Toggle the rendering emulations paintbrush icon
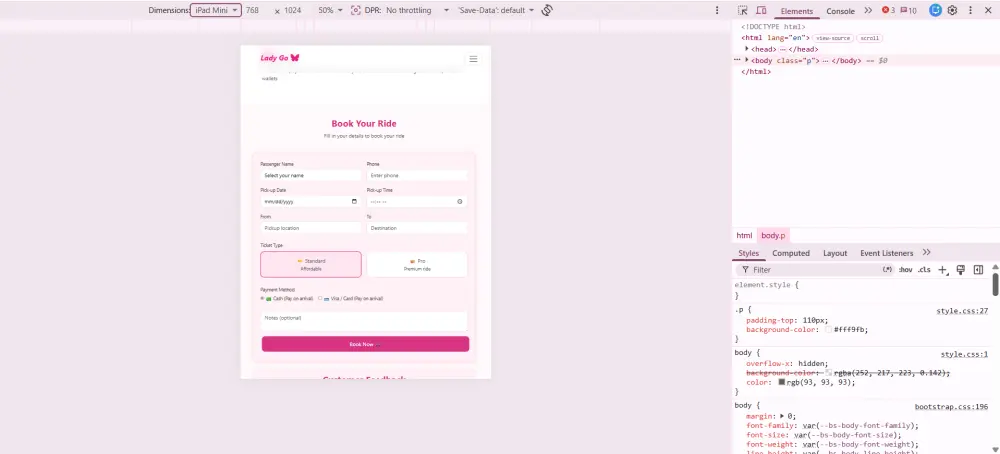 click(960, 270)
